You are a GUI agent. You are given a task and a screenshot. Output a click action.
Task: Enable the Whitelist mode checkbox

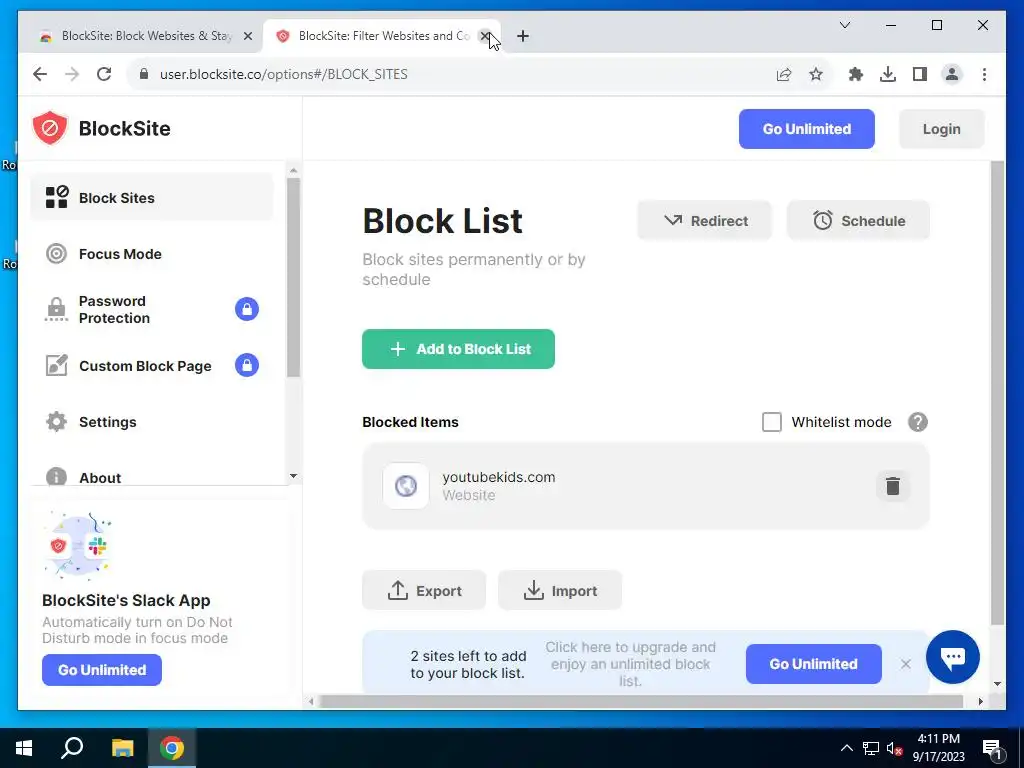coord(772,422)
